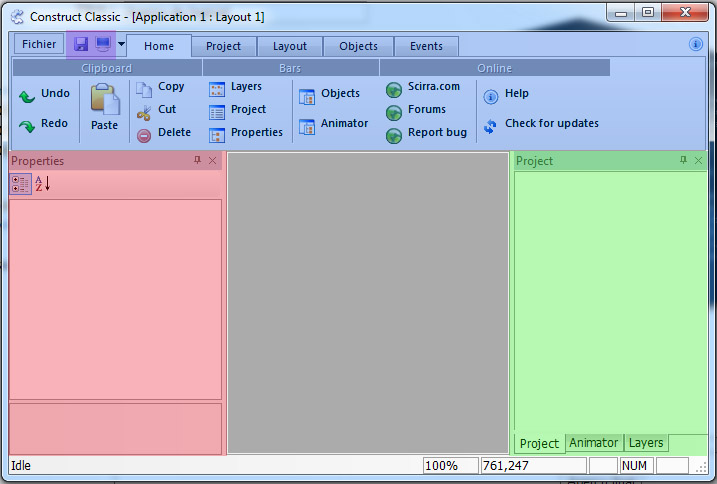This screenshot has width=717, height=484.
Task: Switch to the Events ribbon tab
Action: [x=426, y=46]
